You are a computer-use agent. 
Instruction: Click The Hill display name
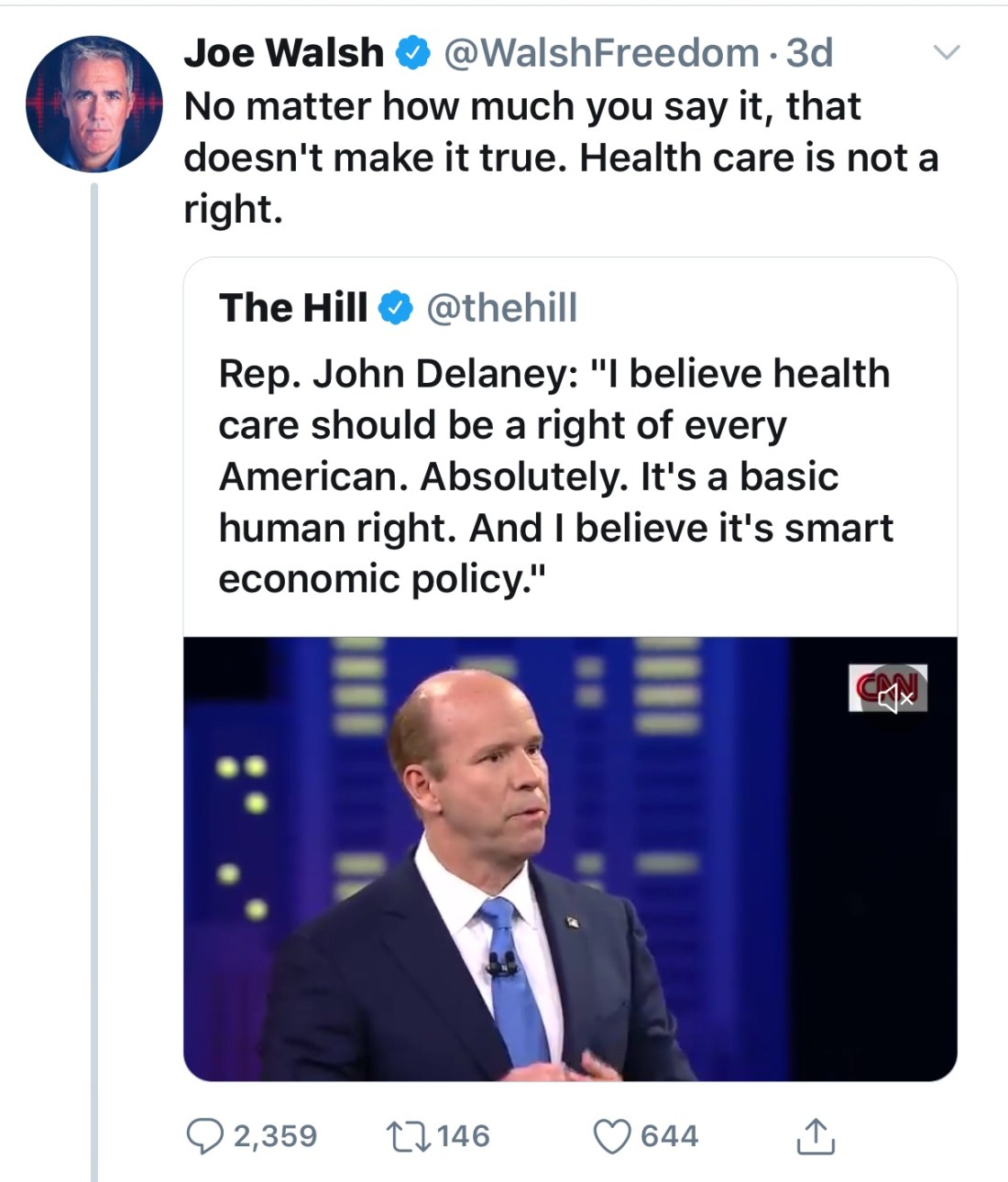(x=293, y=308)
